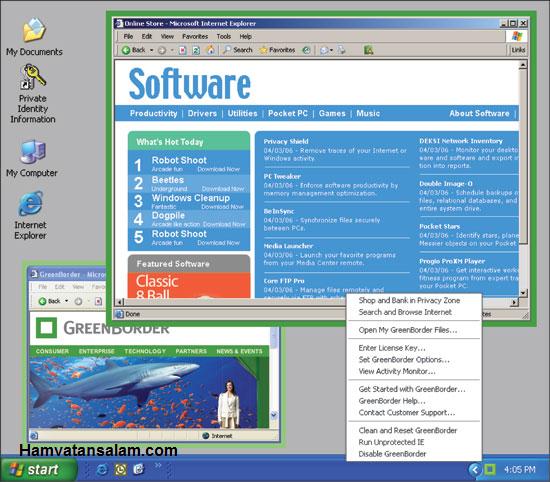Go to Home page in Online Store toolbar
Screen dimensions: 550x482
pos(210,50)
